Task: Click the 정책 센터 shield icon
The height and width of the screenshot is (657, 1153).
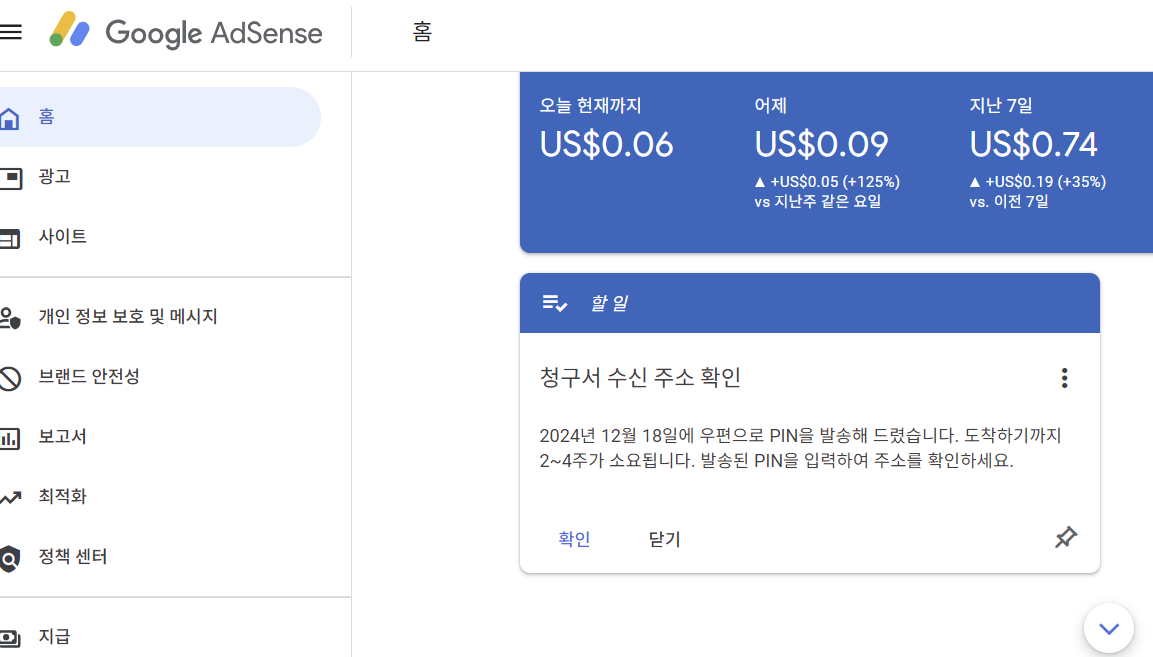Action: 10,558
